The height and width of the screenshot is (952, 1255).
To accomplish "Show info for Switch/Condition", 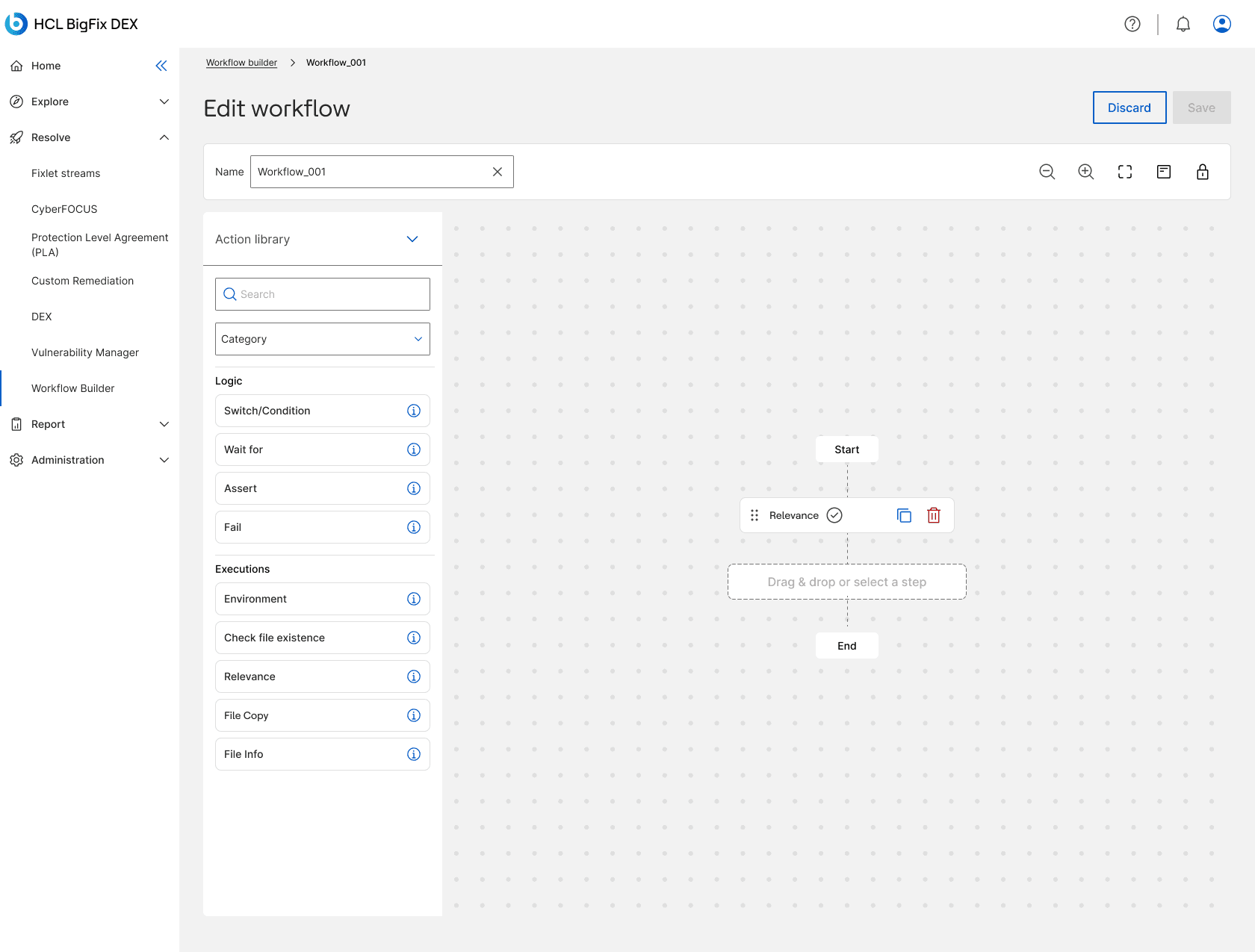I will [414, 411].
